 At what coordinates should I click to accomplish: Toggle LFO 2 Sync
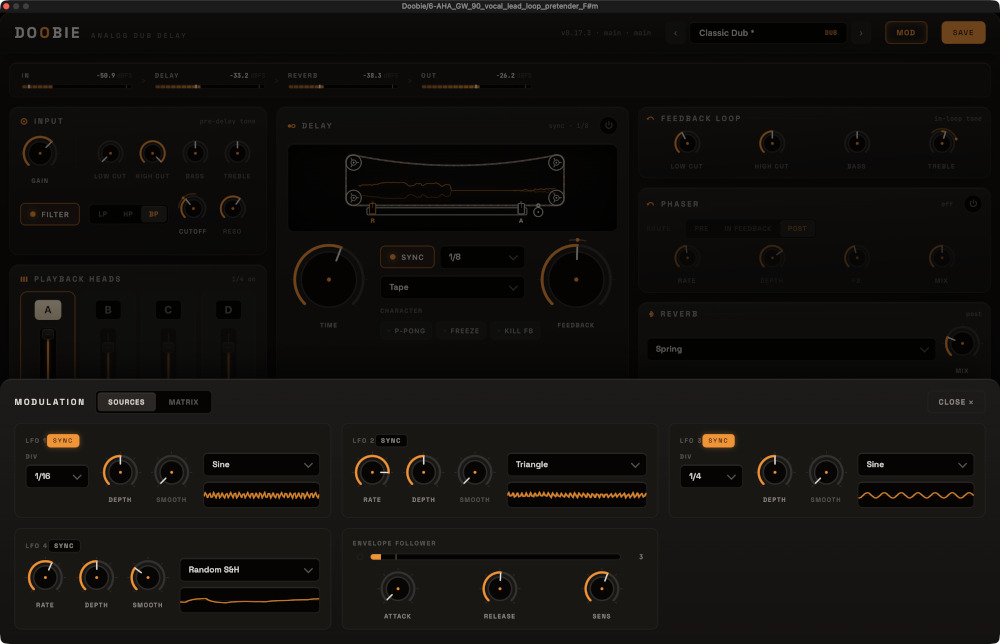coord(391,441)
